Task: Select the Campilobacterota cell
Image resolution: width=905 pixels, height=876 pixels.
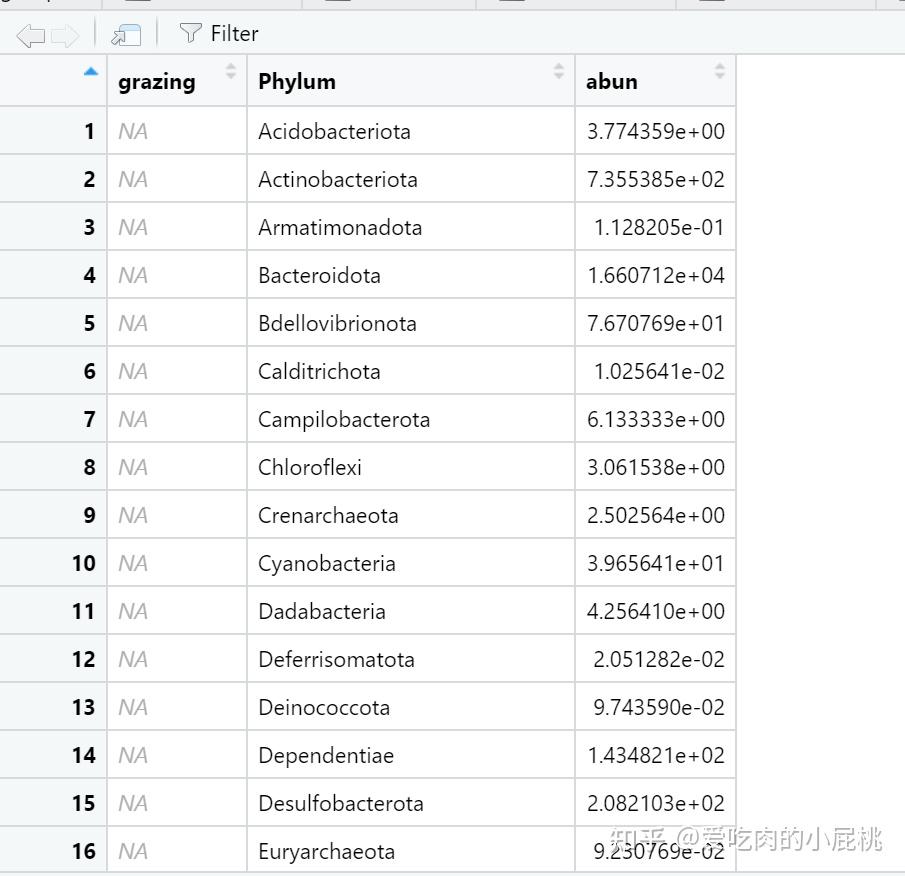Action: [411, 418]
